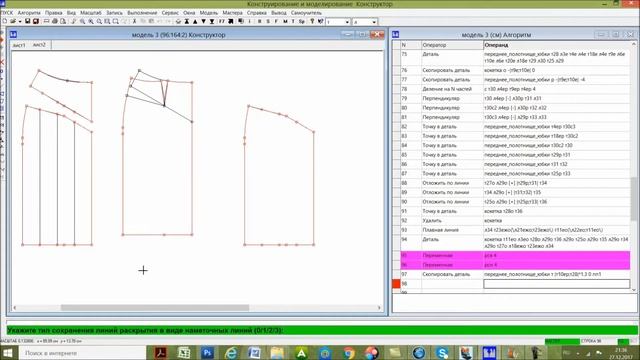Click the black Save diskette icon
Image resolution: width=640 pixels, height=360 pixels.
point(27,21)
